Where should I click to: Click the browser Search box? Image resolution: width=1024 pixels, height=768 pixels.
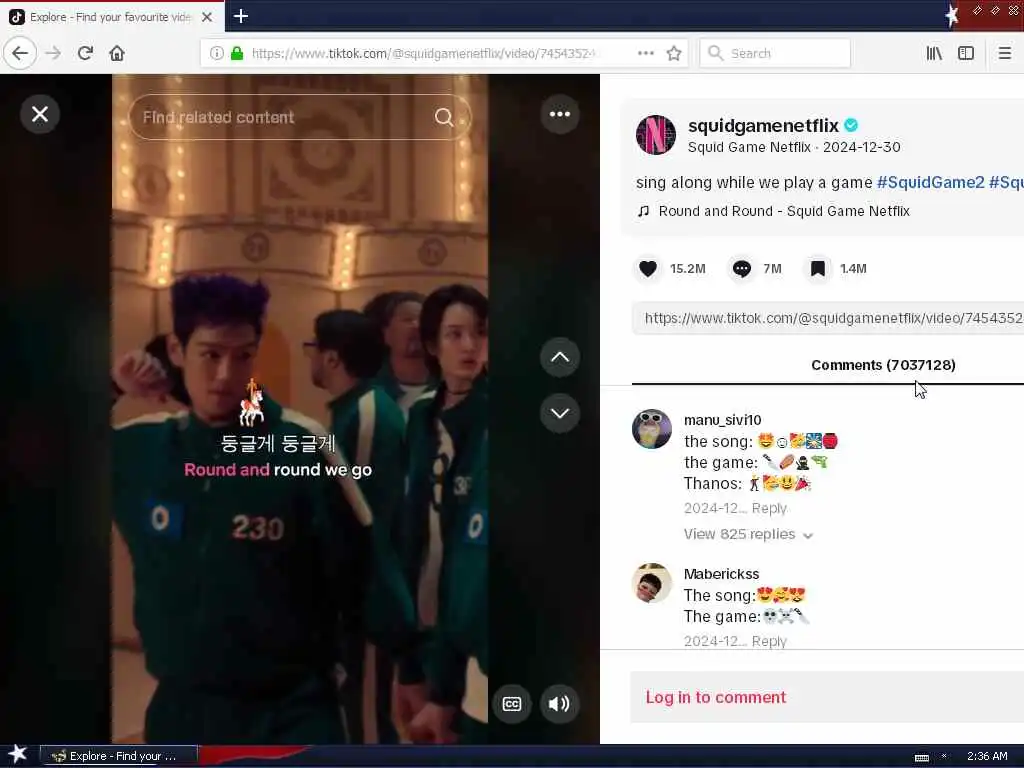tap(775, 53)
